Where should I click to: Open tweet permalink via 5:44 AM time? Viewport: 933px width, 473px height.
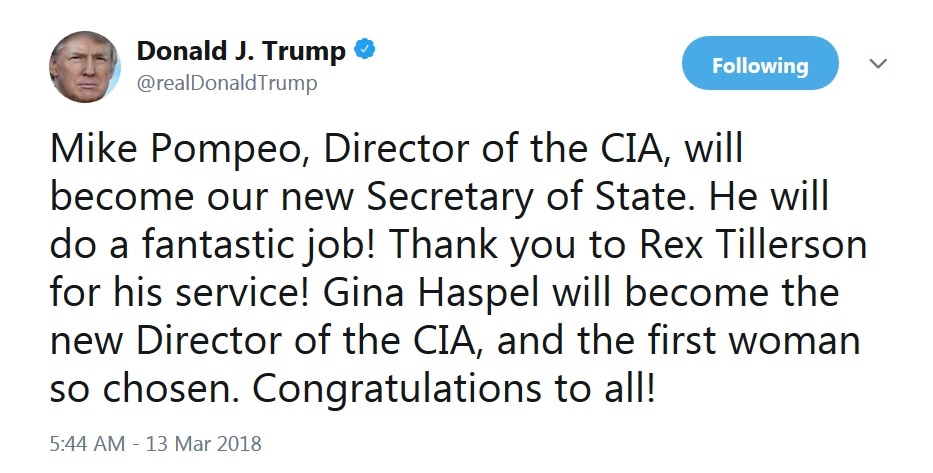(x=87, y=444)
